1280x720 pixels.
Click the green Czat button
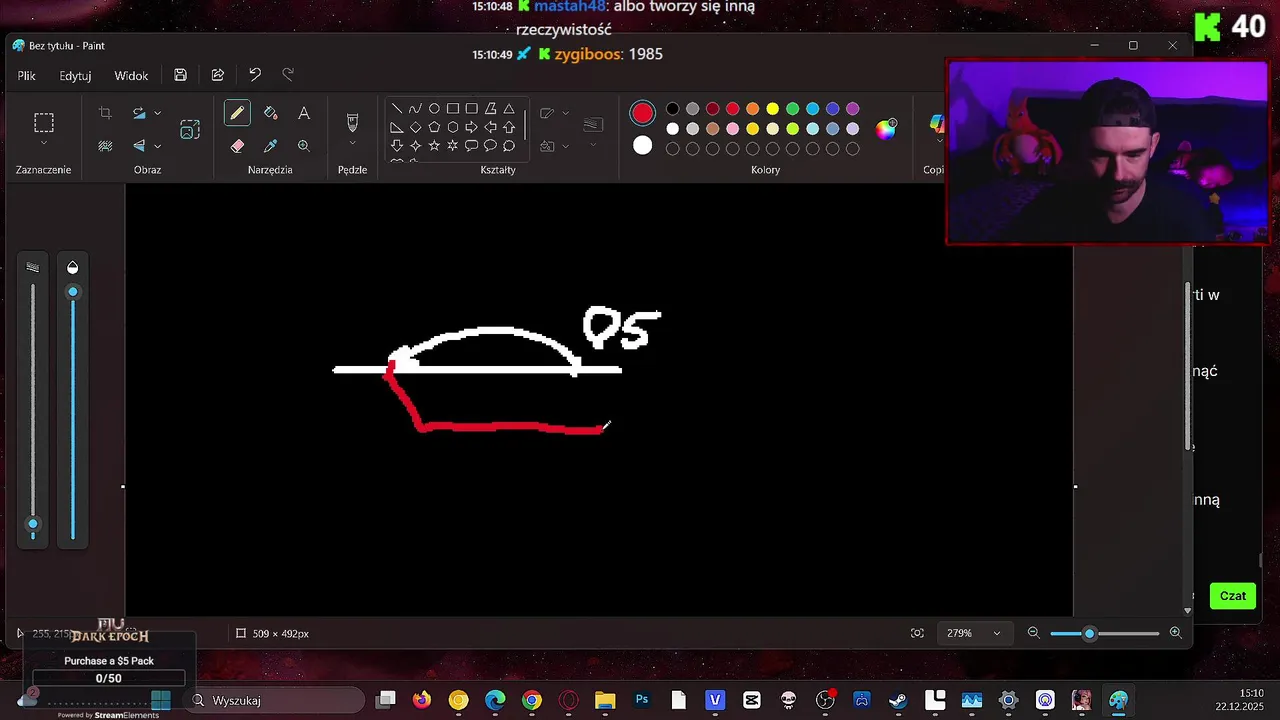[x=1233, y=596]
